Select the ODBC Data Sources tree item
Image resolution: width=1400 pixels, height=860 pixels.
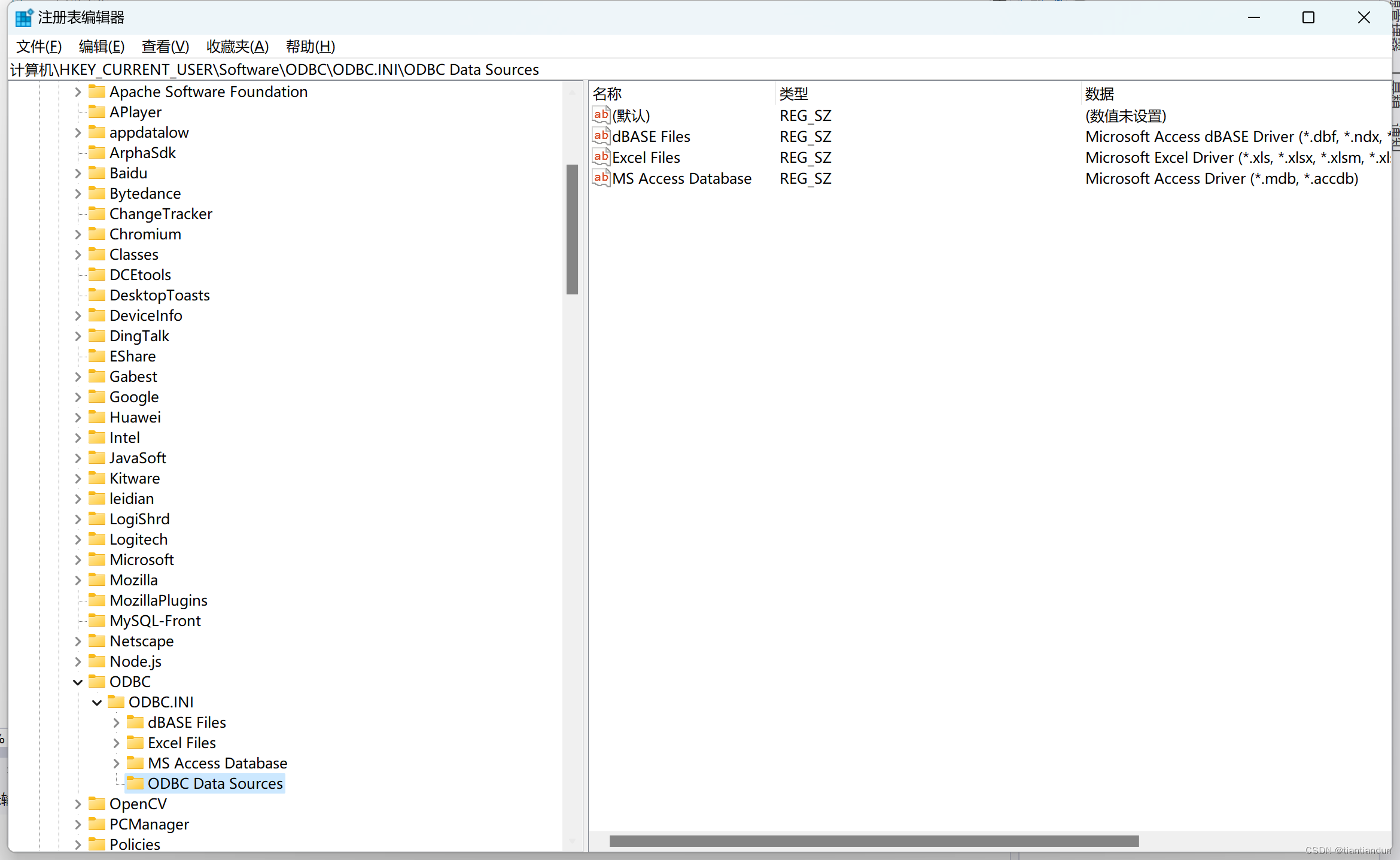215,783
